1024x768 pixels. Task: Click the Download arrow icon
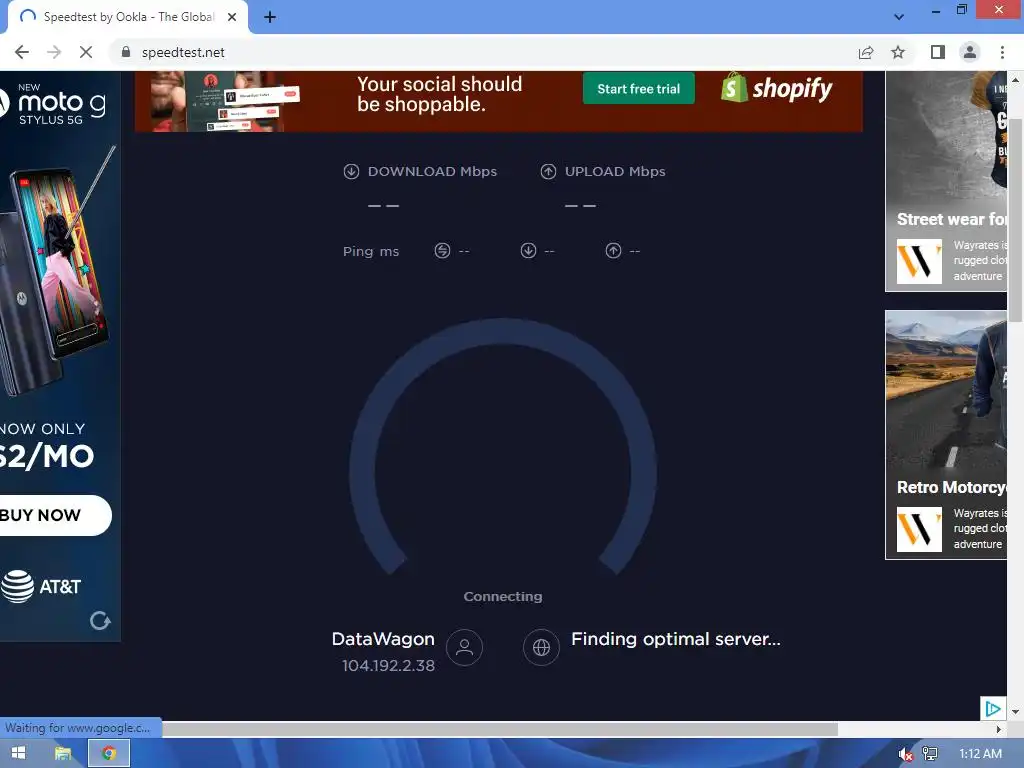pyautogui.click(x=351, y=171)
